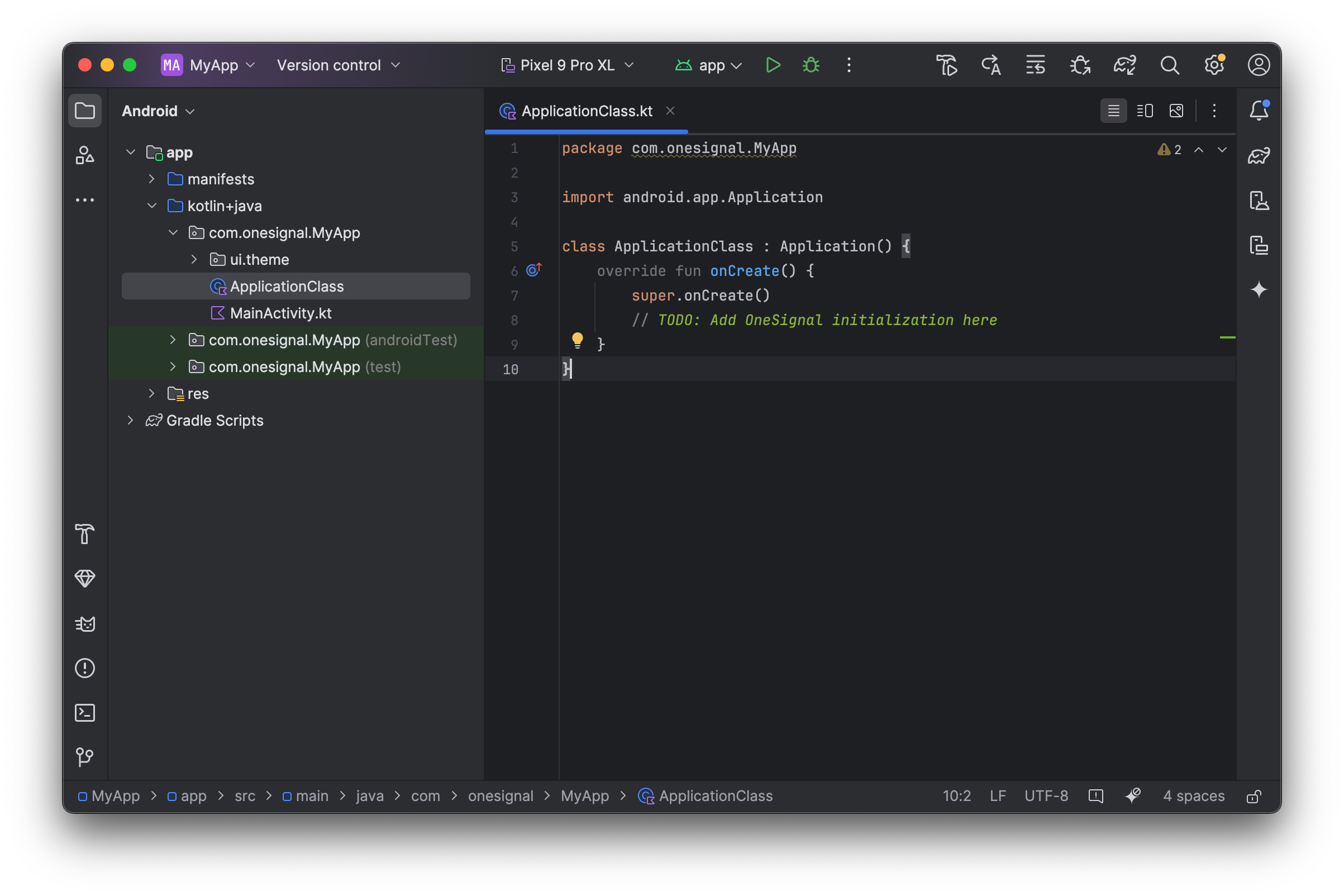Image resolution: width=1344 pixels, height=896 pixels.
Task: Open the Version control menu
Action: [339, 65]
